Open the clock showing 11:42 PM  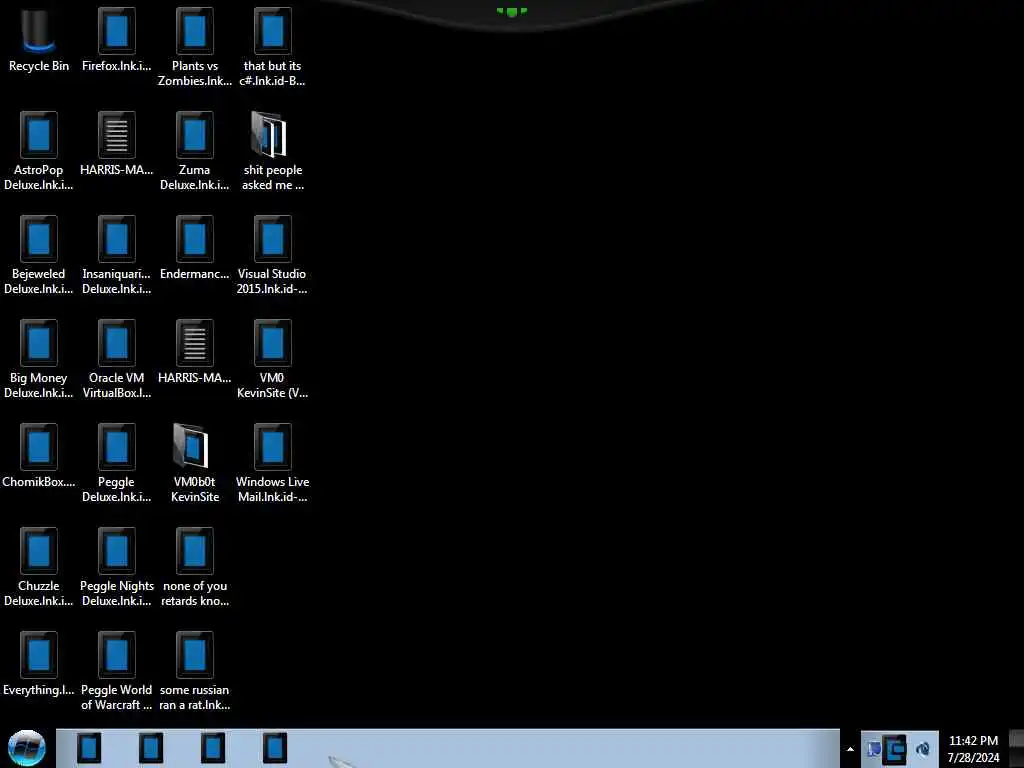pos(973,749)
